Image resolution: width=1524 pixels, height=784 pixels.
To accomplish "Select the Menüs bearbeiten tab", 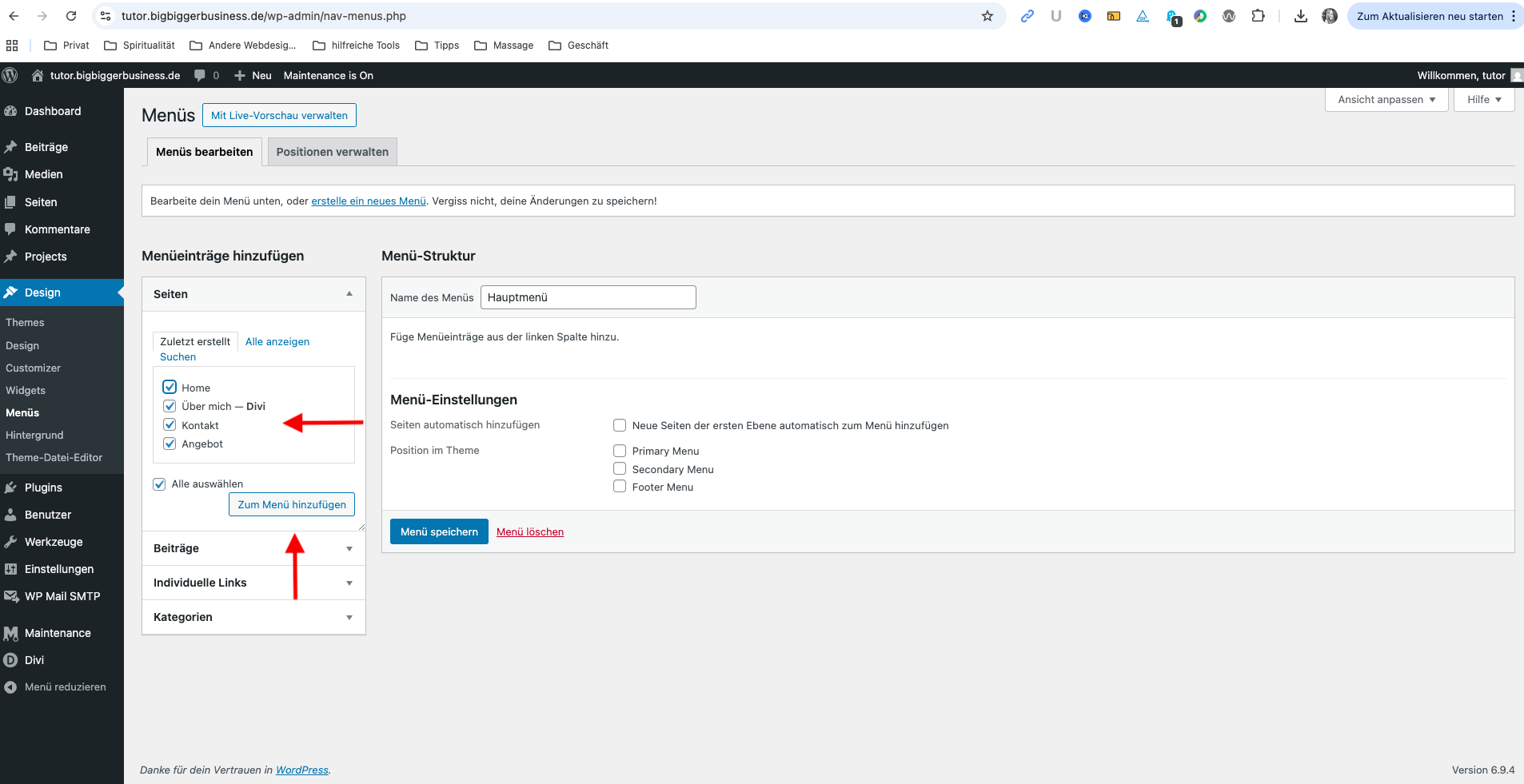I will [205, 152].
